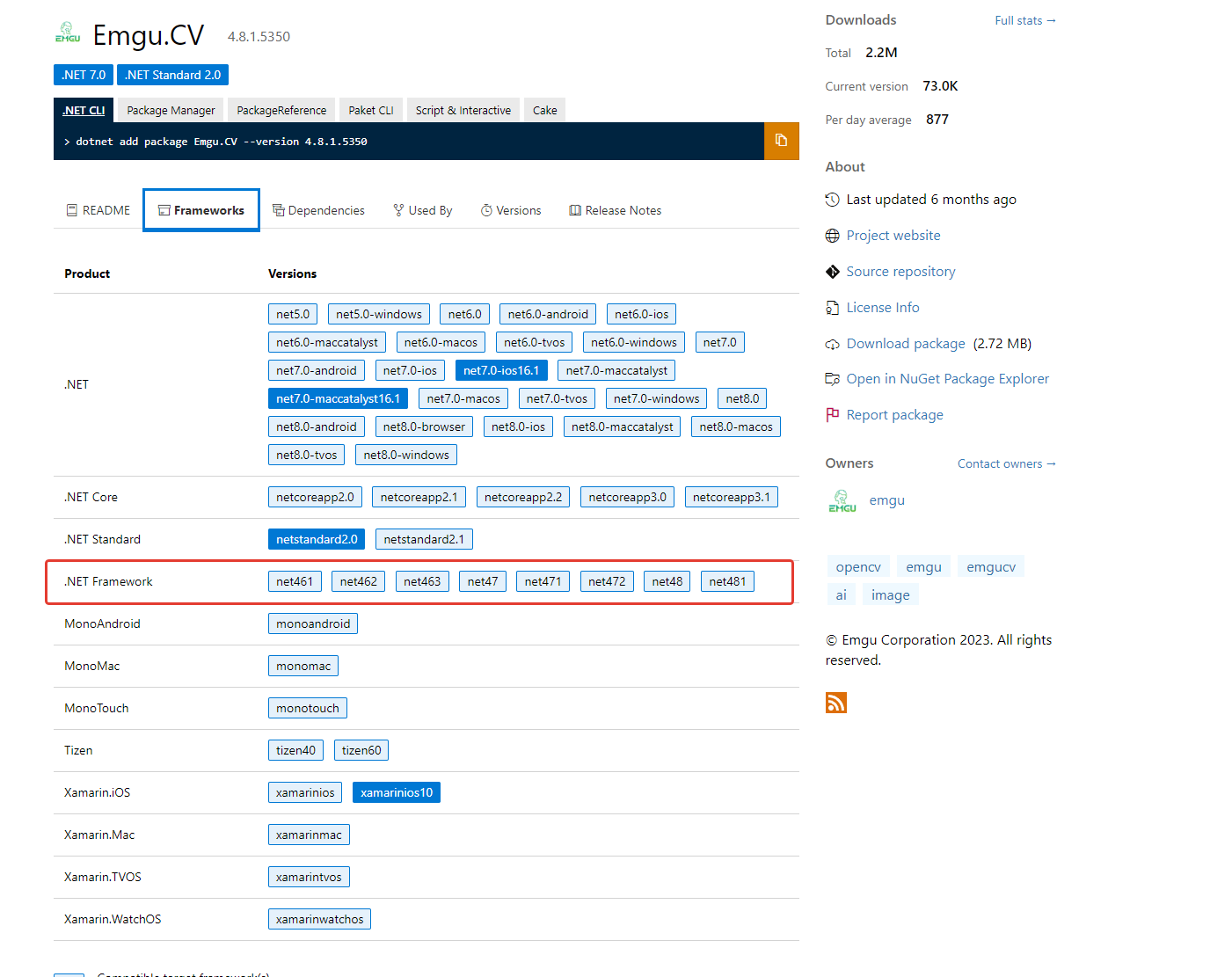Click the net481 framework badge
Viewport: 1232px width, 977px height.
click(727, 581)
